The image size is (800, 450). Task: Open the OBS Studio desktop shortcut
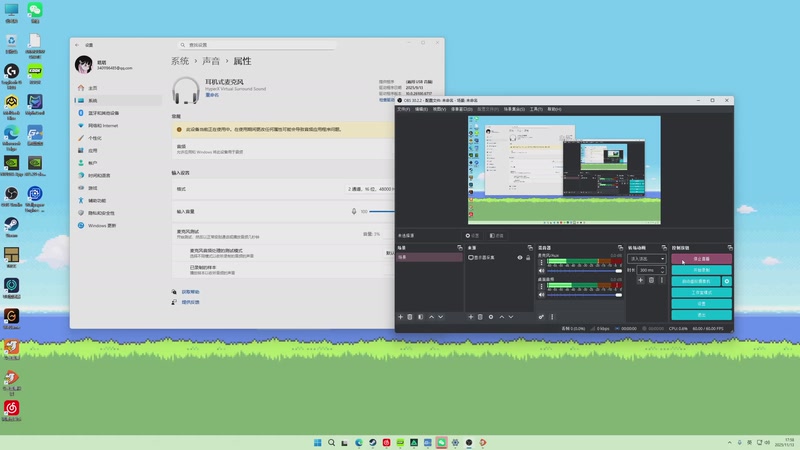pyautogui.click(x=11, y=196)
